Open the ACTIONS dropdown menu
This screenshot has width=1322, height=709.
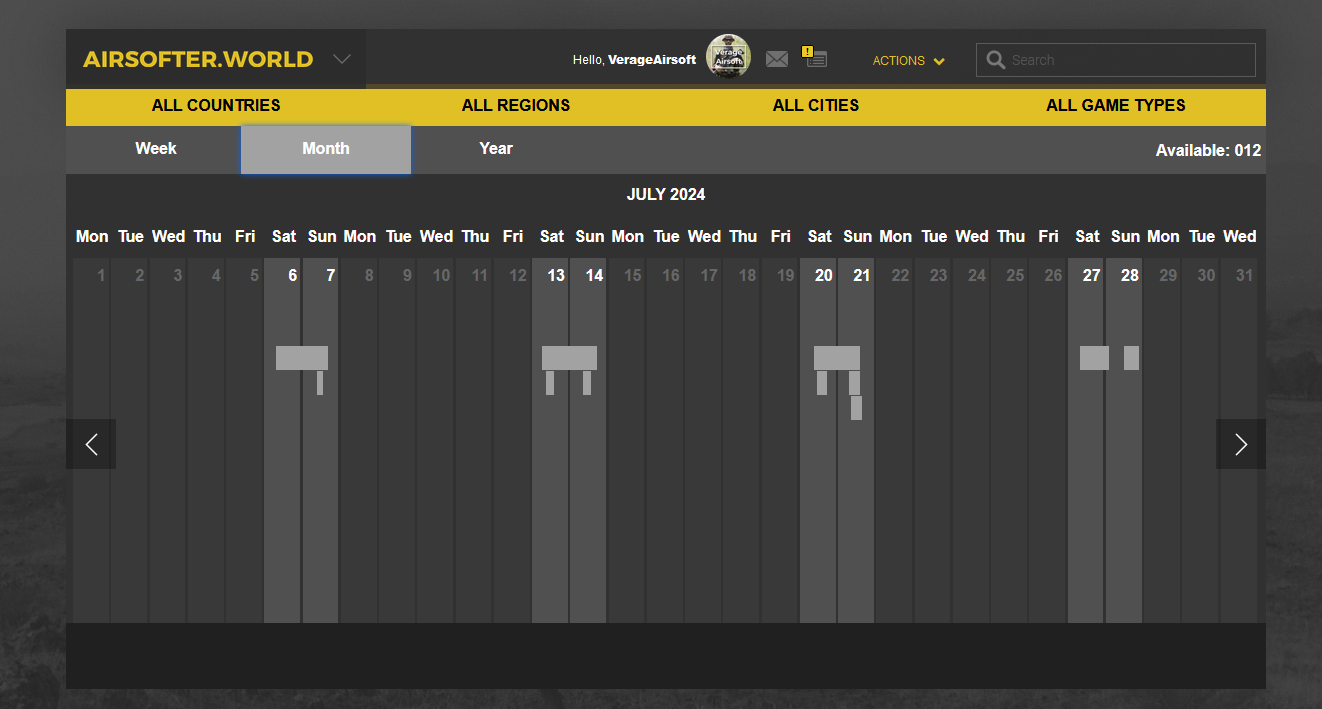coord(908,60)
